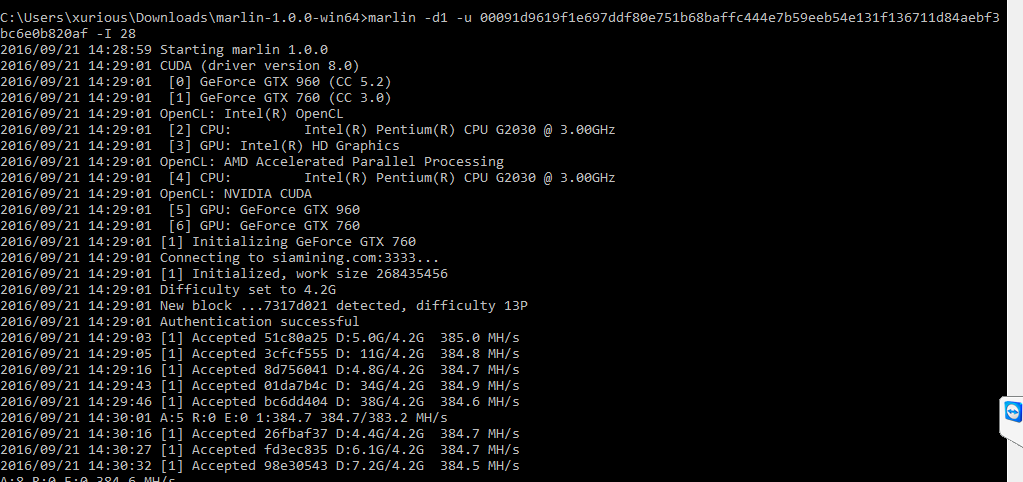Image resolution: width=1023 pixels, height=482 pixels.
Task: Select the CUDA driver version 8.0 line
Action: (179, 66)
